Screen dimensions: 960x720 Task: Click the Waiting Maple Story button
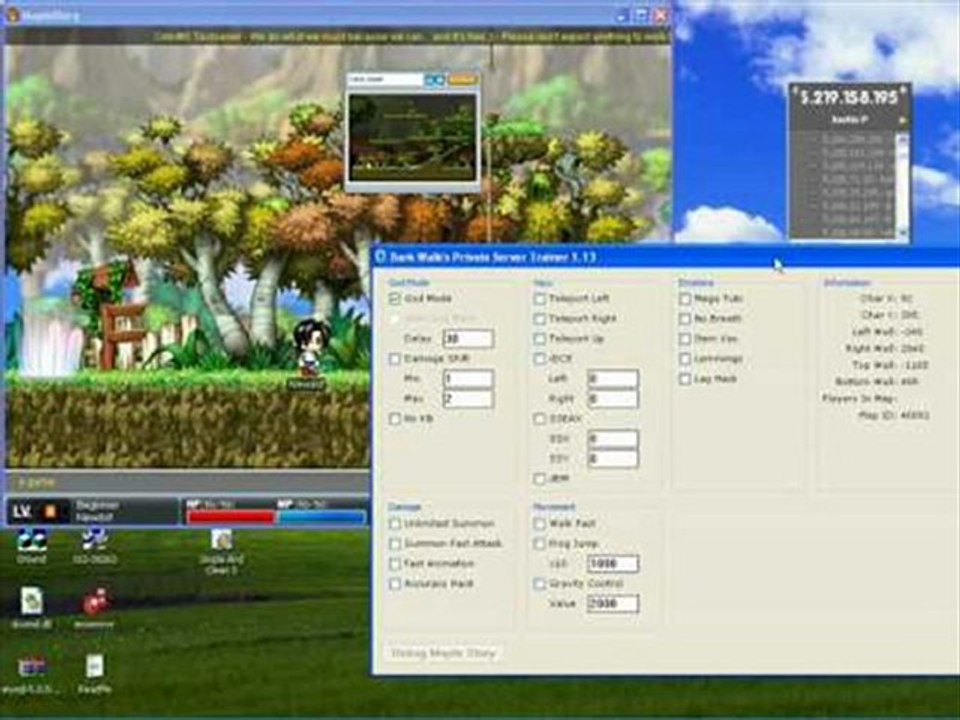tap(443, 653)
